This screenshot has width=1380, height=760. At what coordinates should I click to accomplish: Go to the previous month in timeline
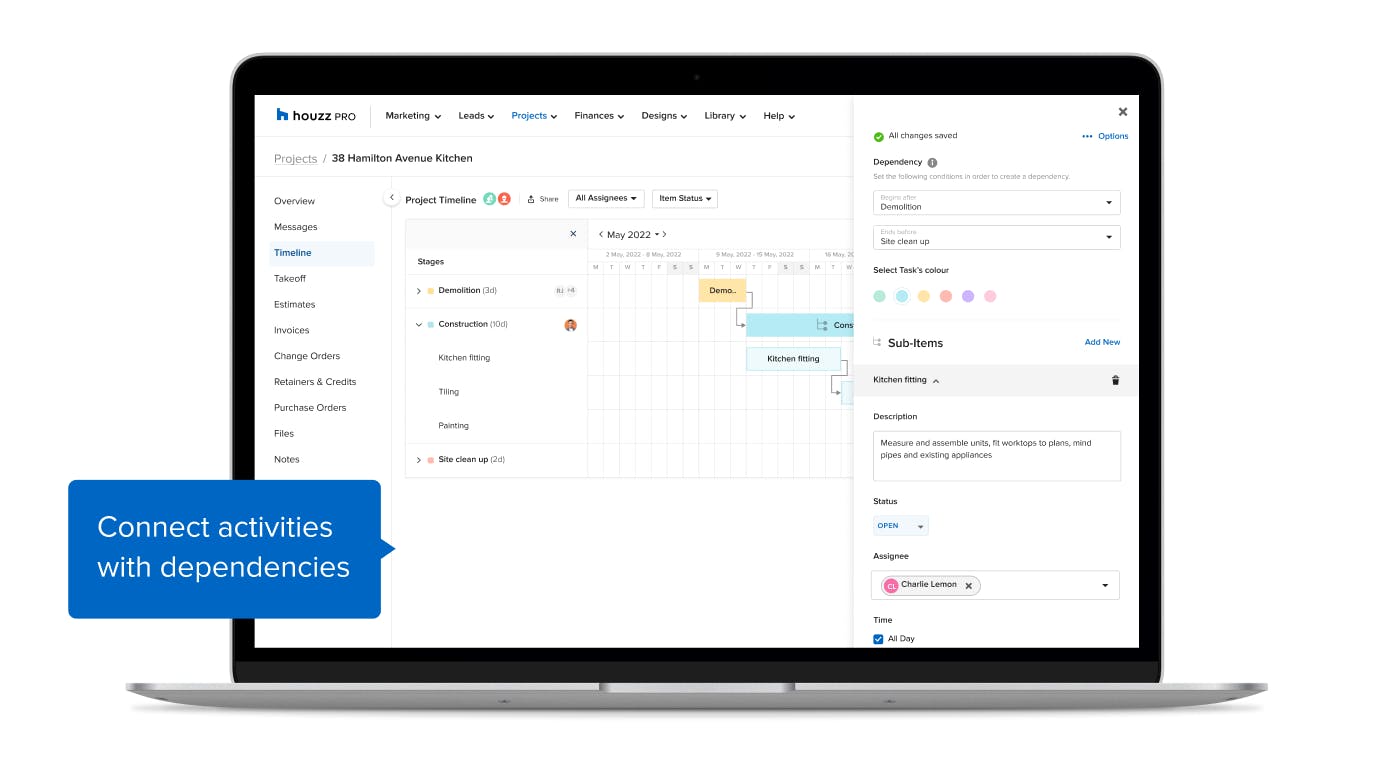(600, 235)
